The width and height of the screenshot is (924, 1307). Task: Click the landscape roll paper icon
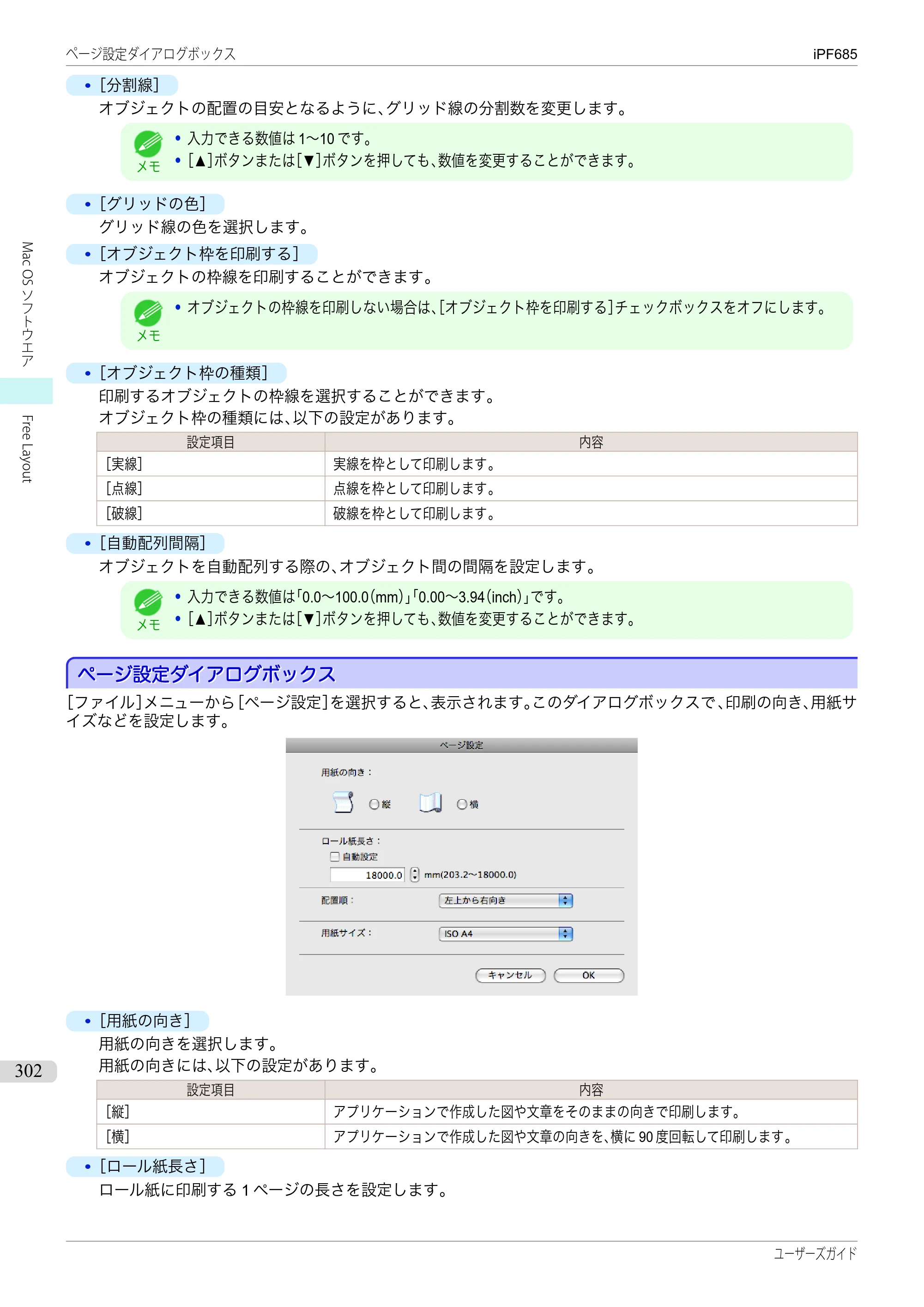pos(431,802)
